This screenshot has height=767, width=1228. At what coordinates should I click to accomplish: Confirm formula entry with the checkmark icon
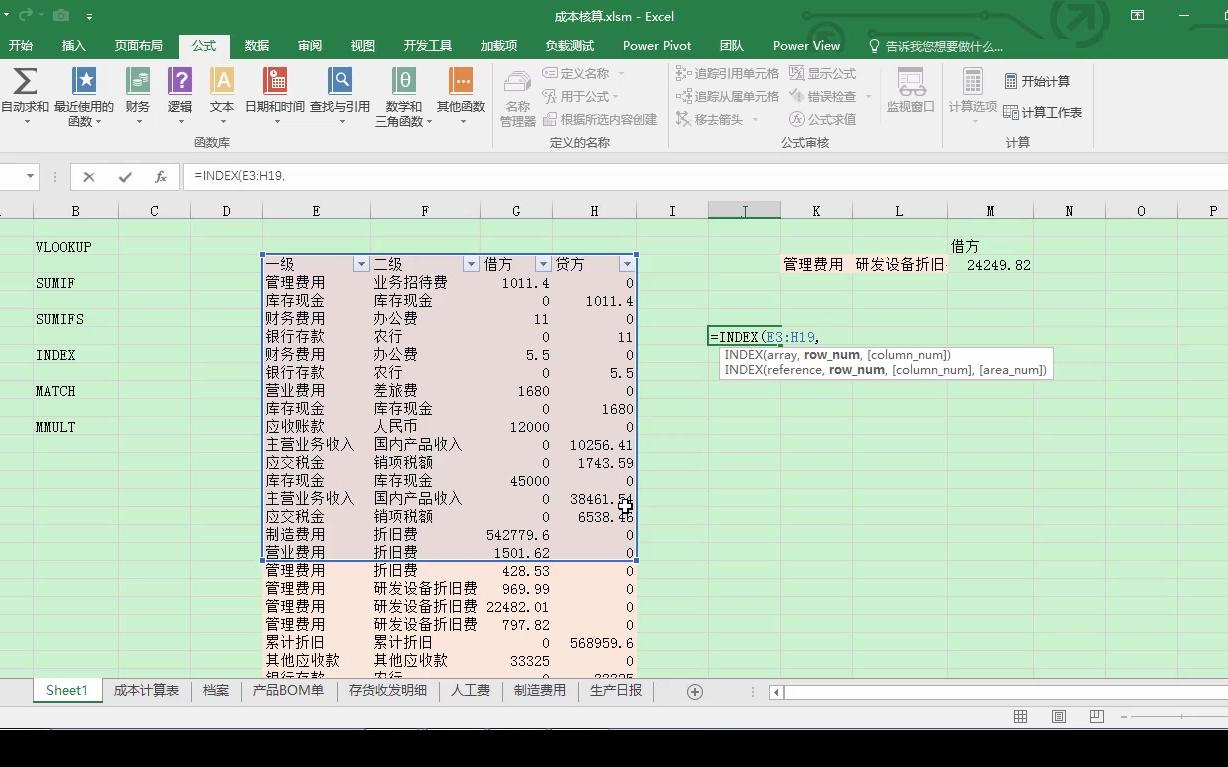point(124,176)
